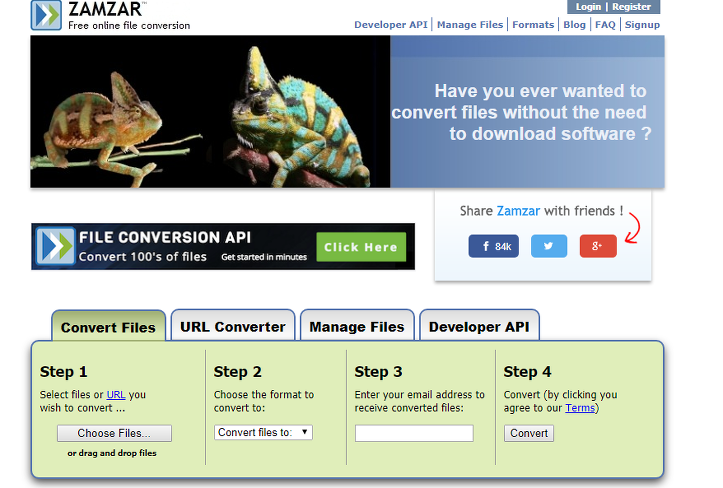Click the email address input field
The image size is (723, 488).
(414, 433)
